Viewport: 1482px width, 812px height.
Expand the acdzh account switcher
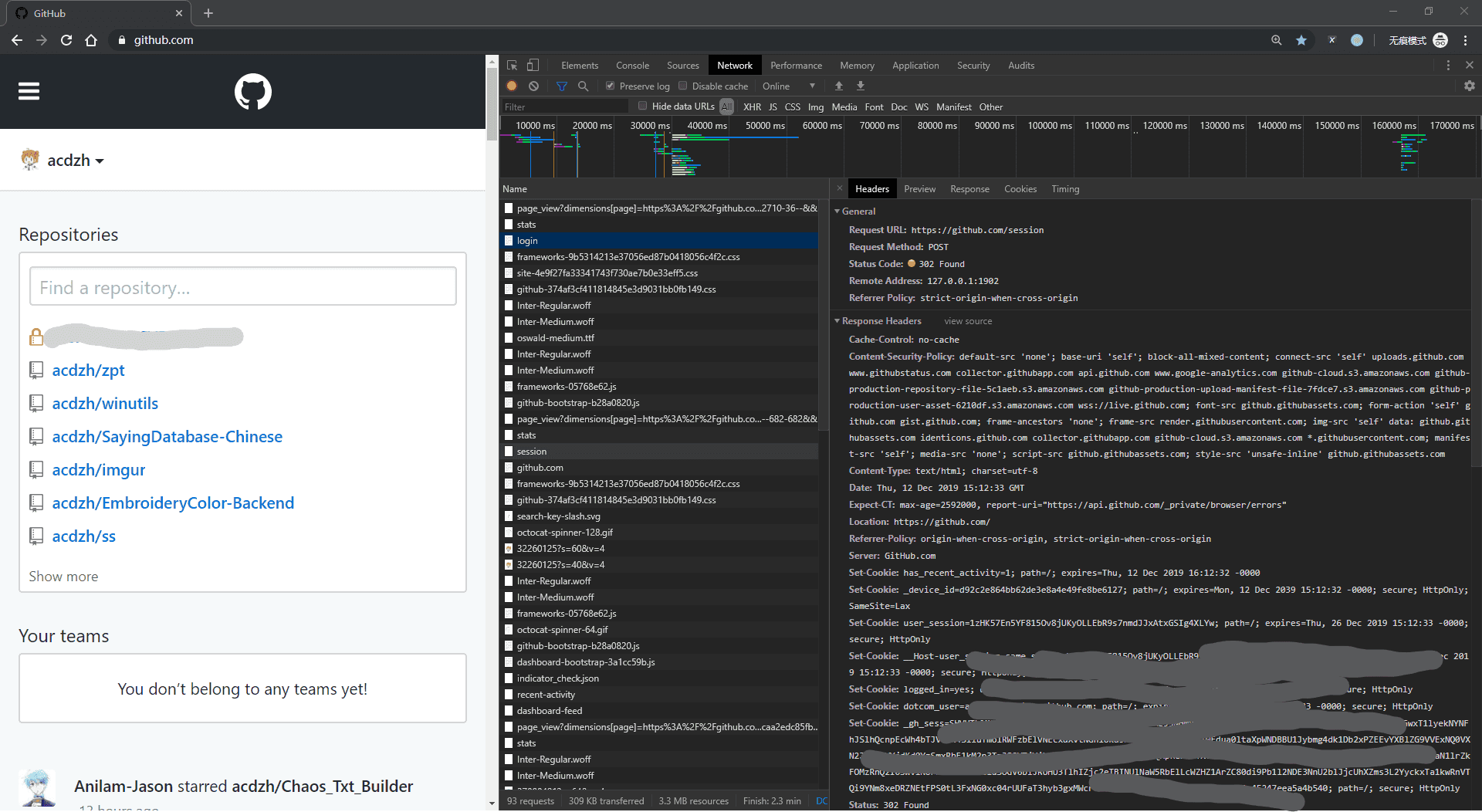[x=74, y=161]
